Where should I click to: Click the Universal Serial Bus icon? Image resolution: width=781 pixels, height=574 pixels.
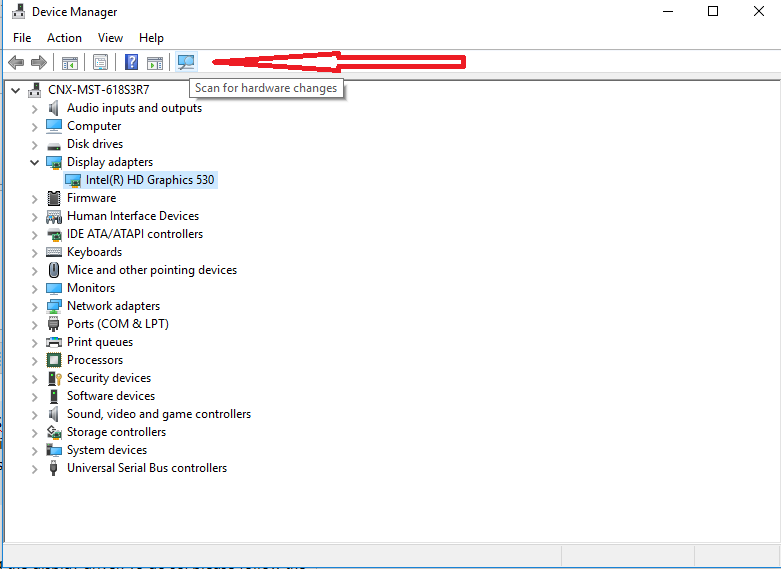point(54,468)
